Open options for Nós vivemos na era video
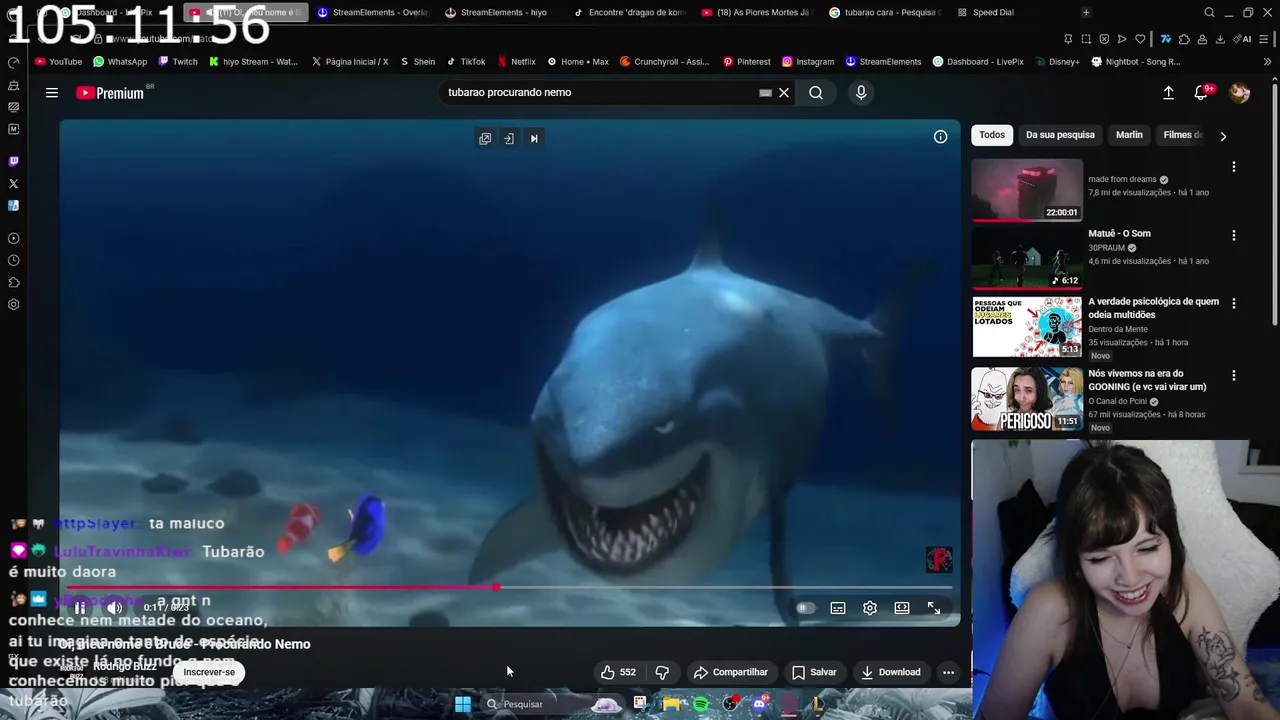 click(1233, 376)
